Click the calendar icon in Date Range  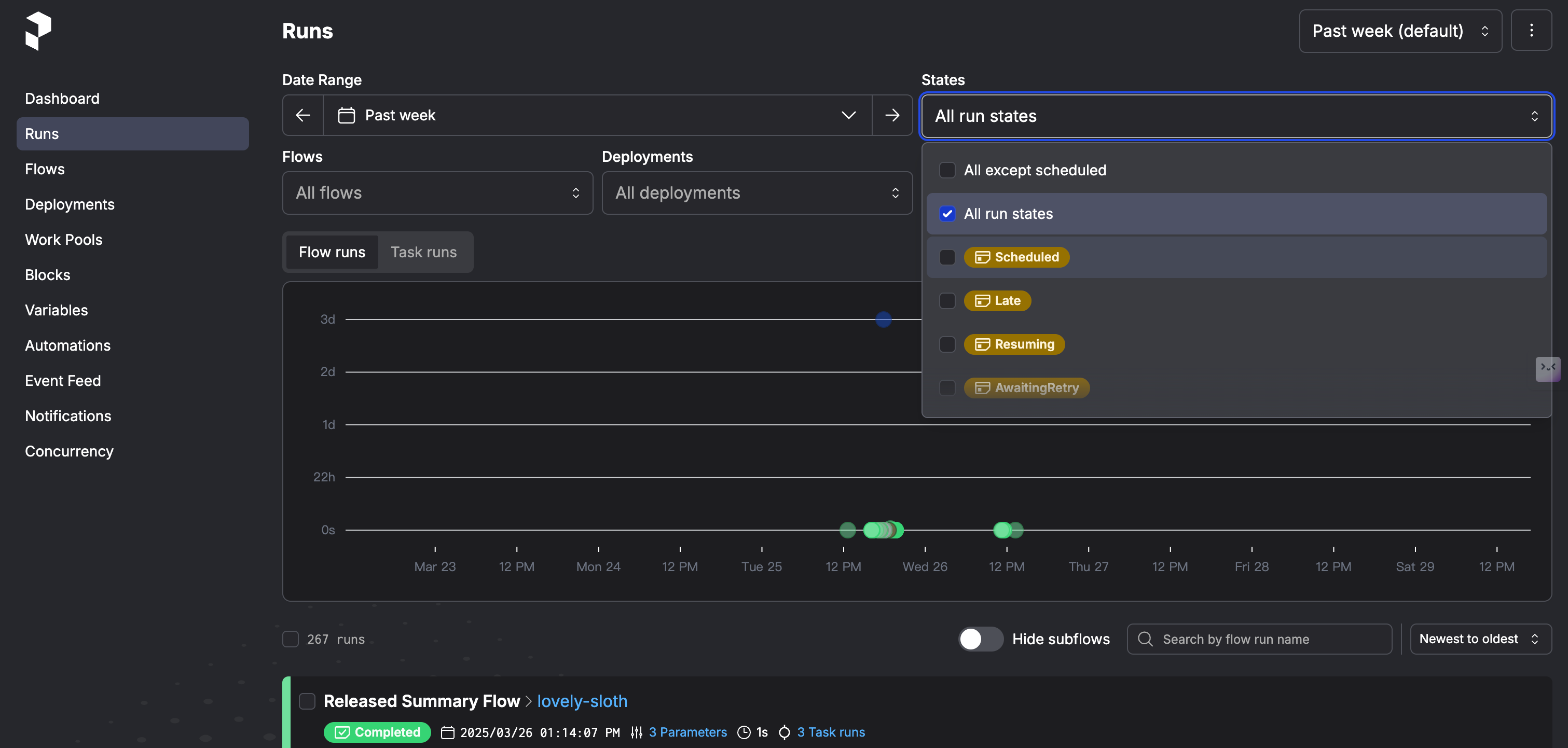tap(347, 115)
